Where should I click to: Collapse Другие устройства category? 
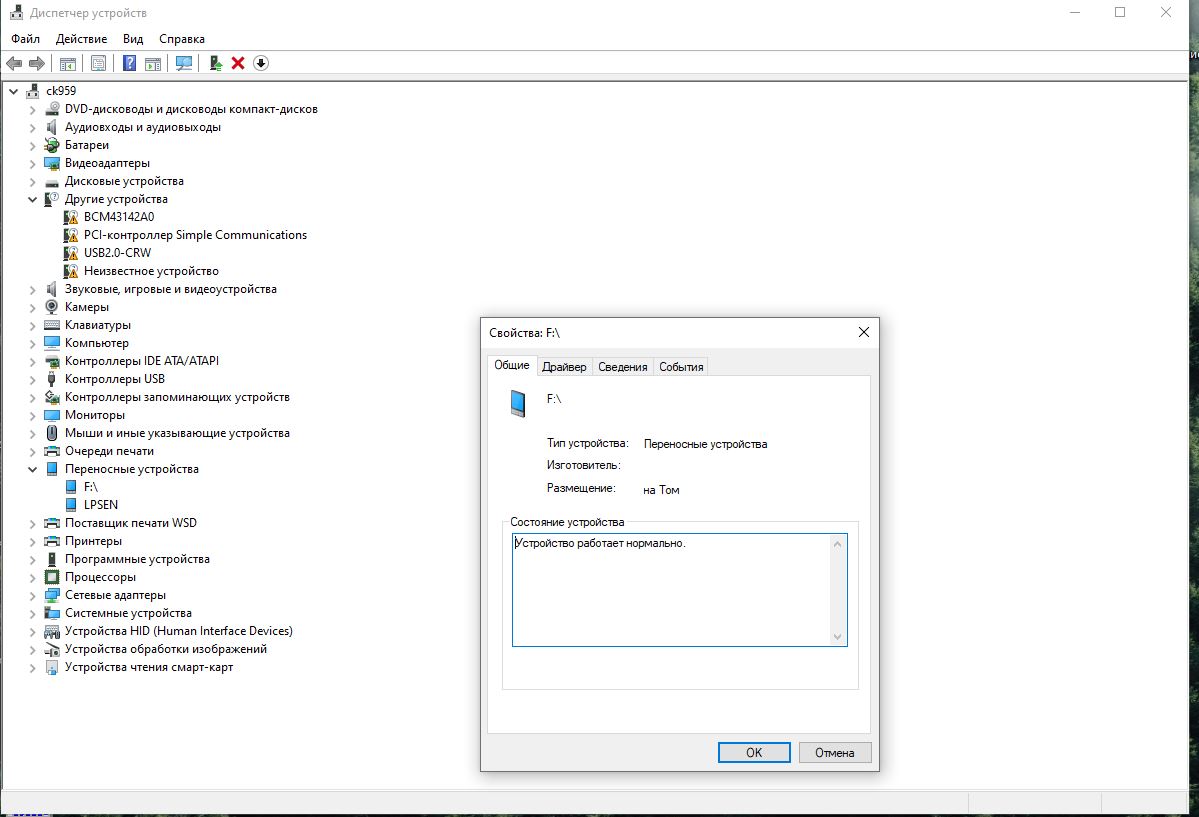click(x=32, y=200)
